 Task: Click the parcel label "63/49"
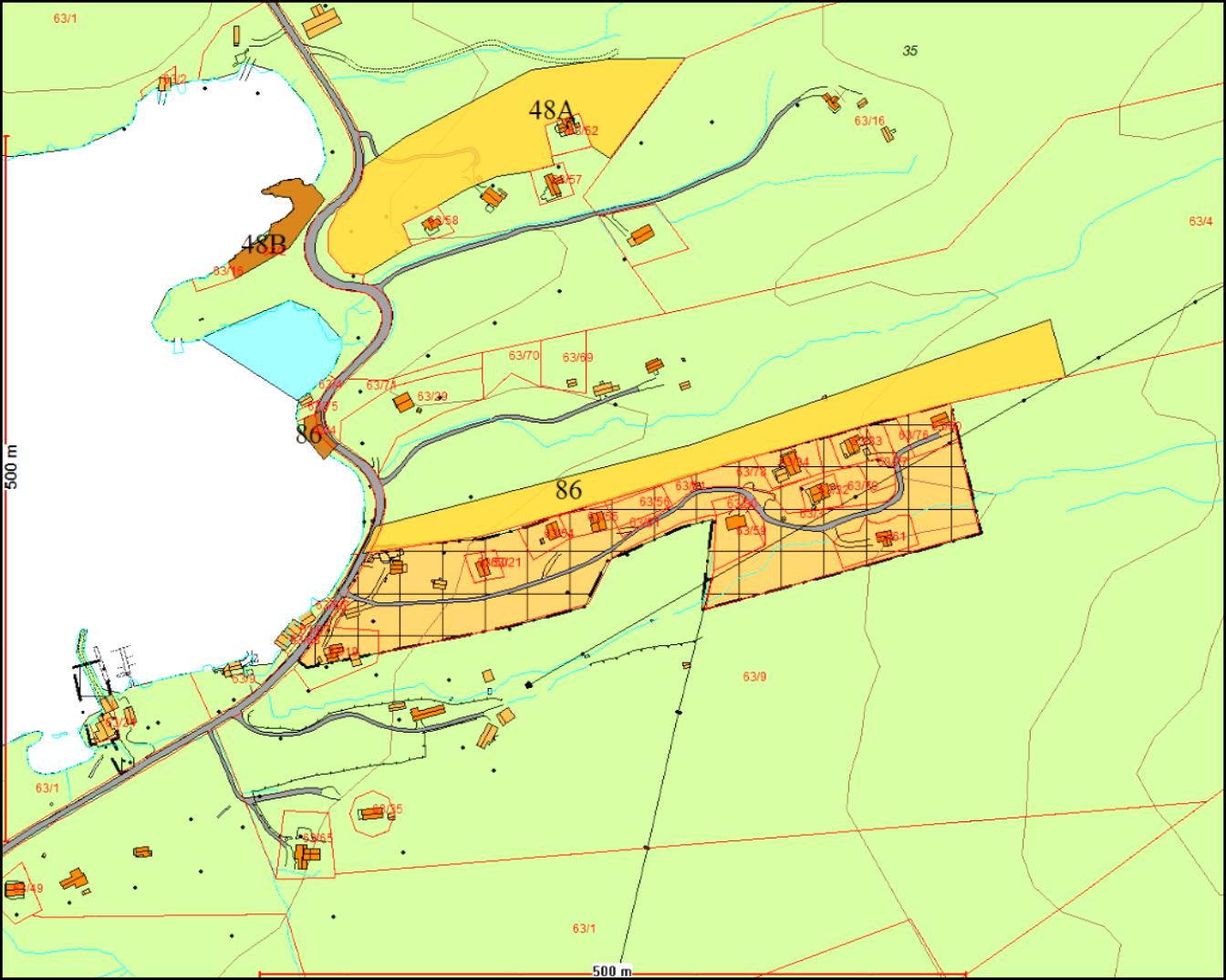click(27, 889)
